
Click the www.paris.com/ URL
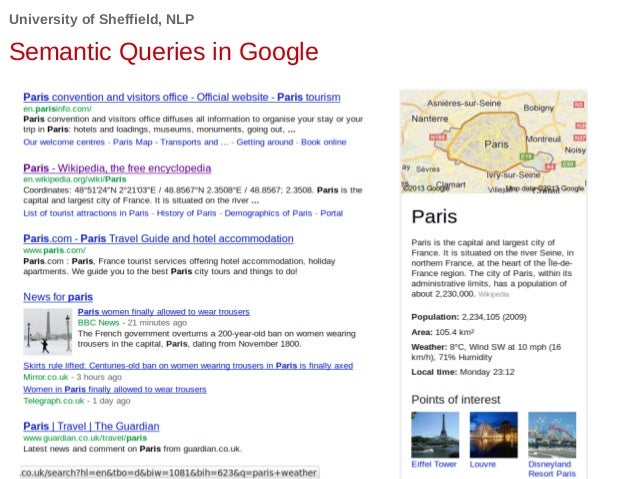point(55,250)
